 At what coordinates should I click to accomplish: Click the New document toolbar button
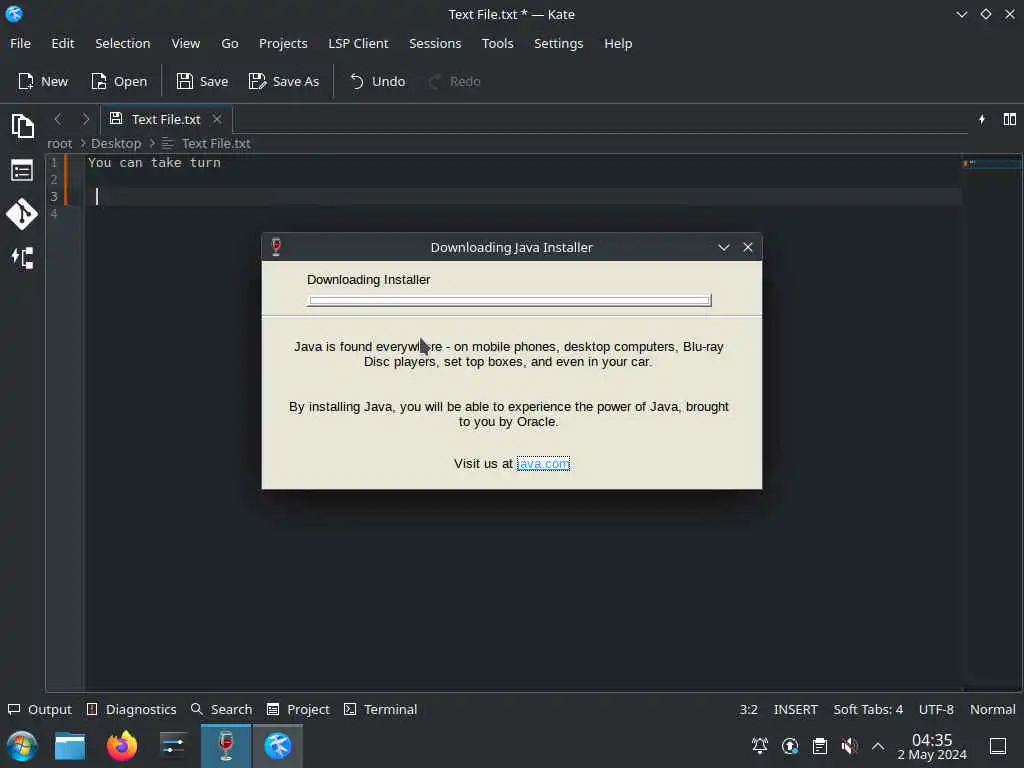43,81
